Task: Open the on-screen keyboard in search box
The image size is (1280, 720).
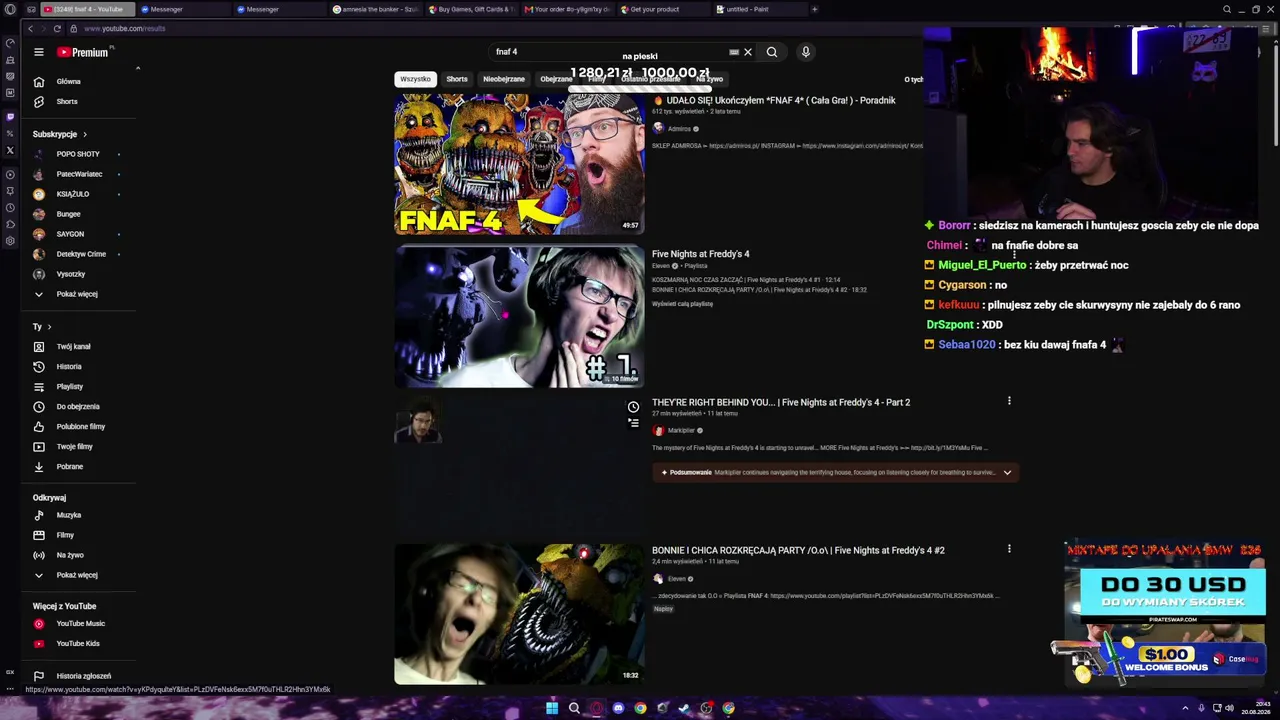Action: (x=734, y=52)
